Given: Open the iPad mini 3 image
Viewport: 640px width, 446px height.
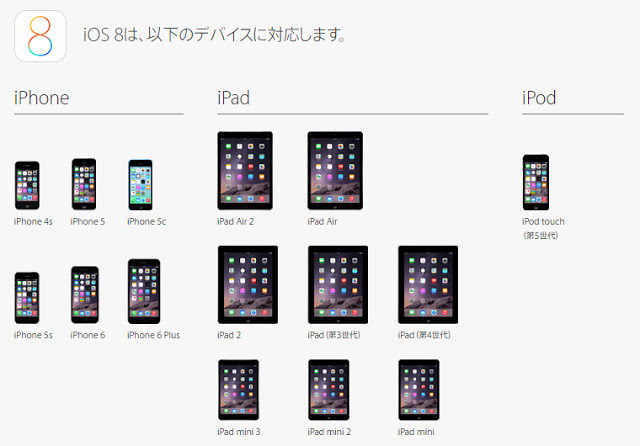Looking at the screenshot, I should (238, 390).
